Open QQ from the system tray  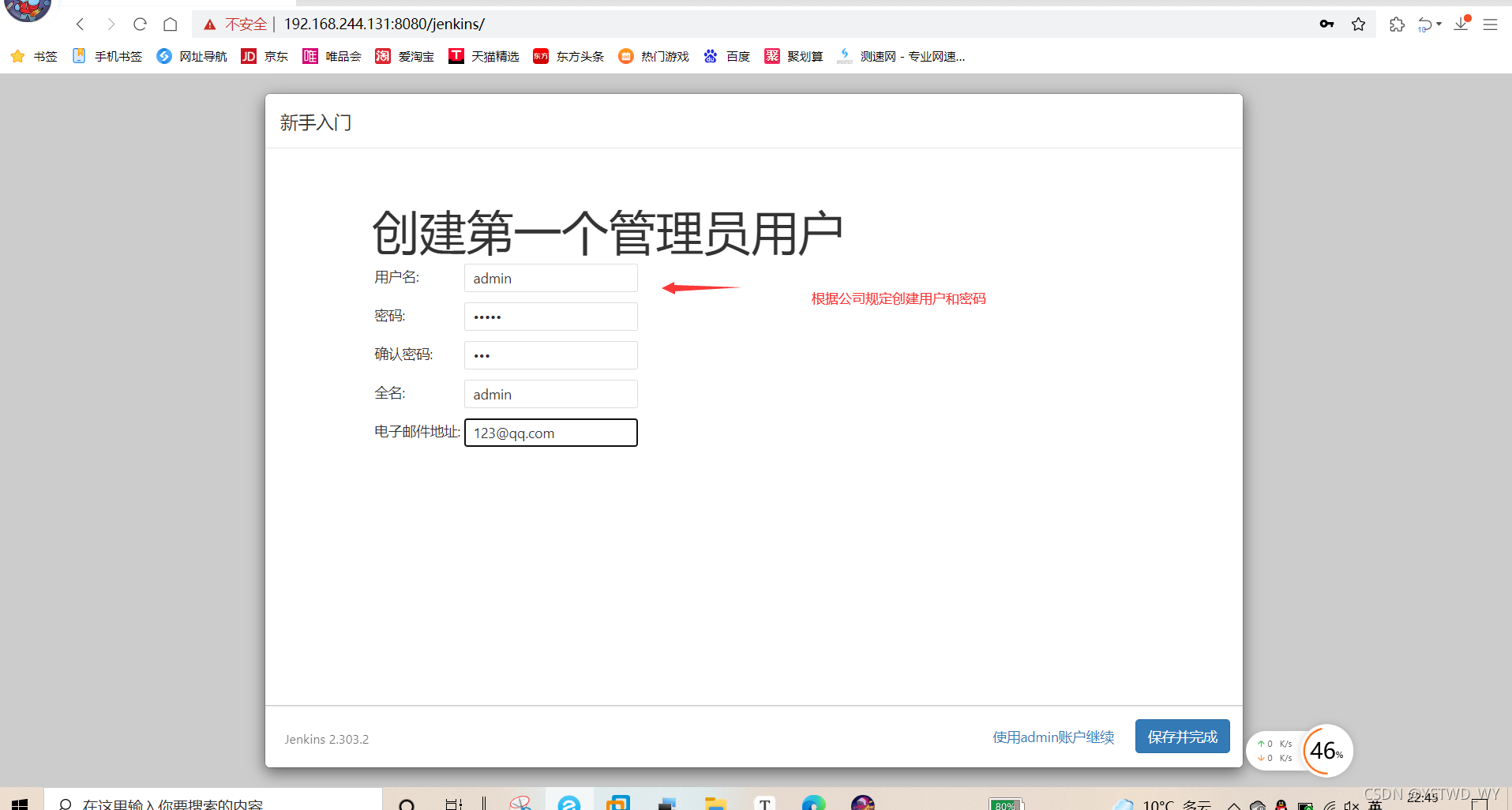coord(1281,805)
